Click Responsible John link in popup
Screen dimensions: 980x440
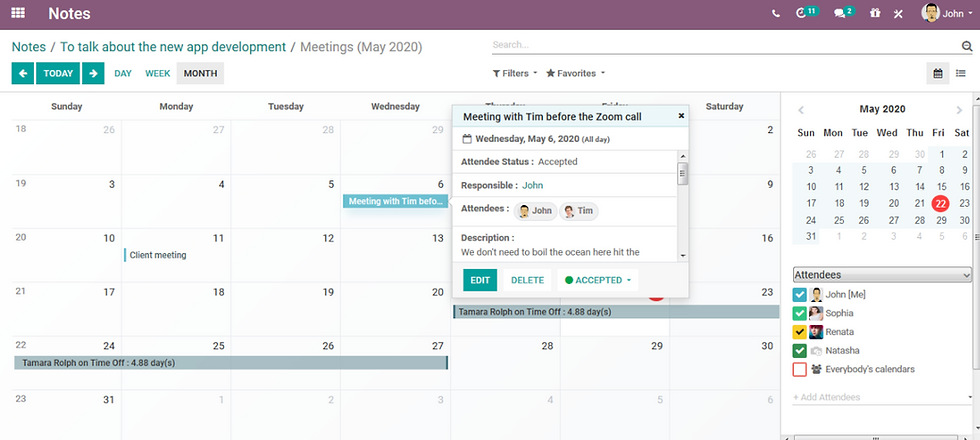coord(532,185)
